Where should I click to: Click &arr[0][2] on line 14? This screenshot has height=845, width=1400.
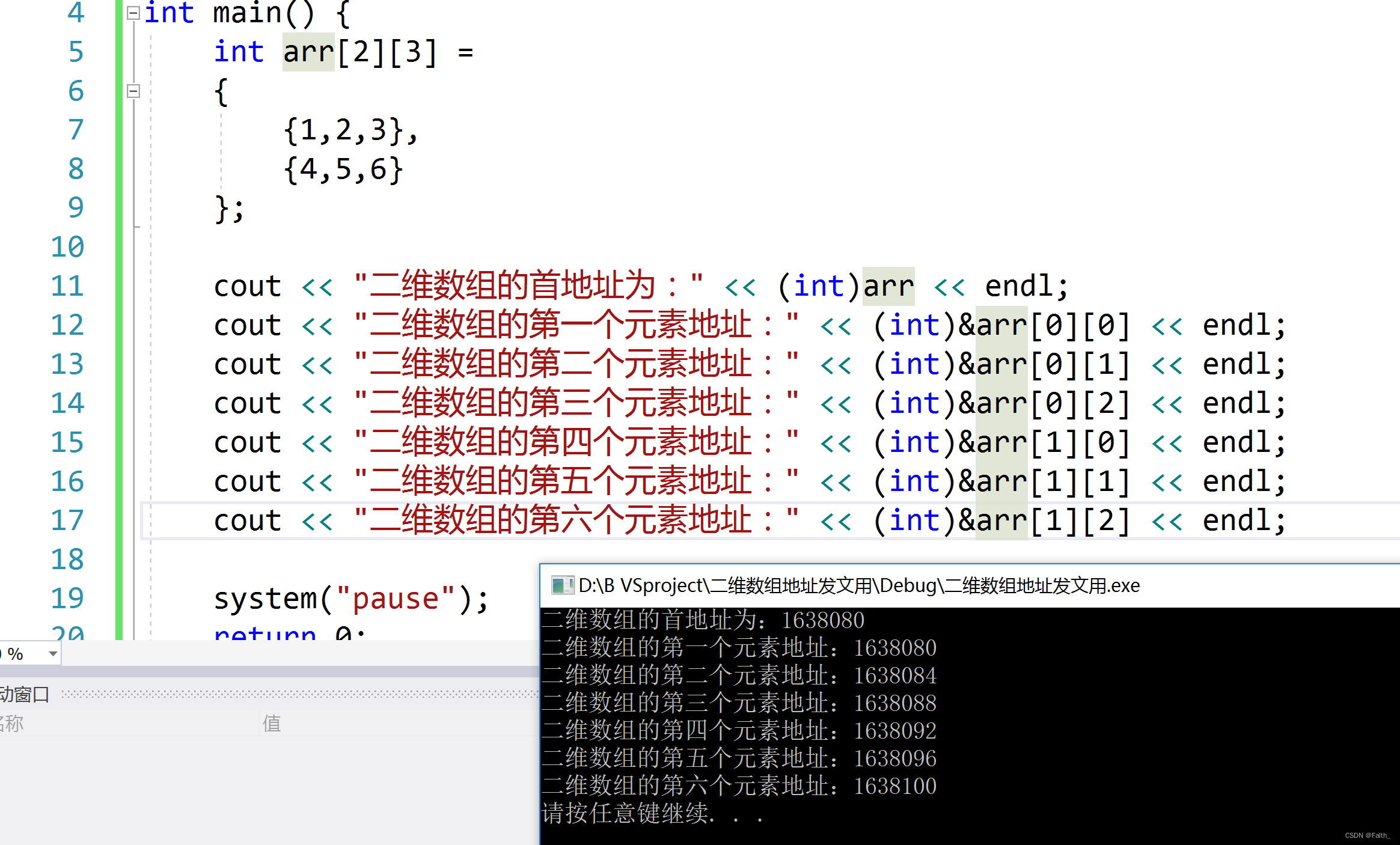point(1045,403)
